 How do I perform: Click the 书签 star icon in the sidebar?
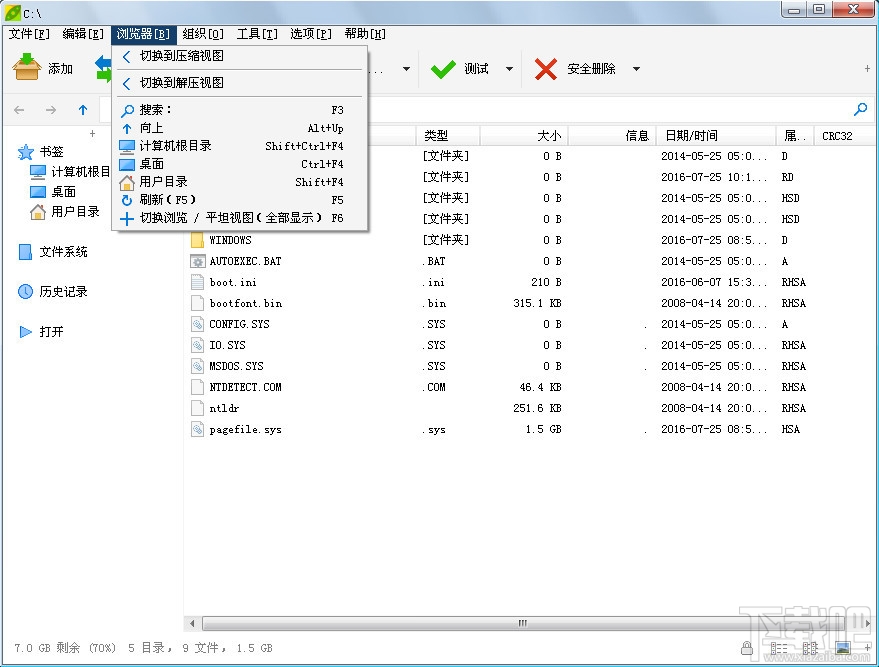point(26,152)
